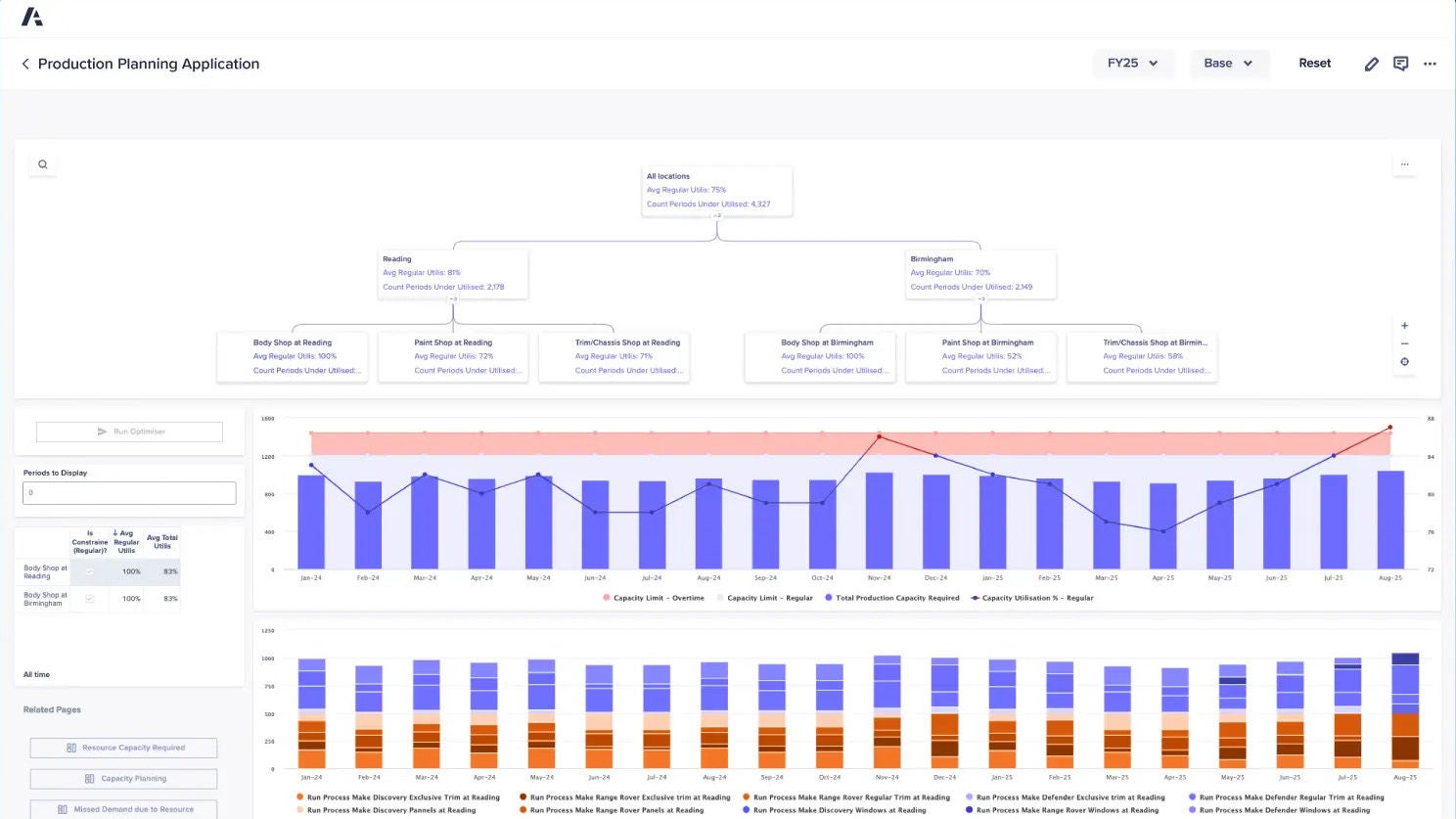This screenshot has width=1456, height=819.
Task: Click the ellipsis icon beside the comment icon
Action: 1430,63
